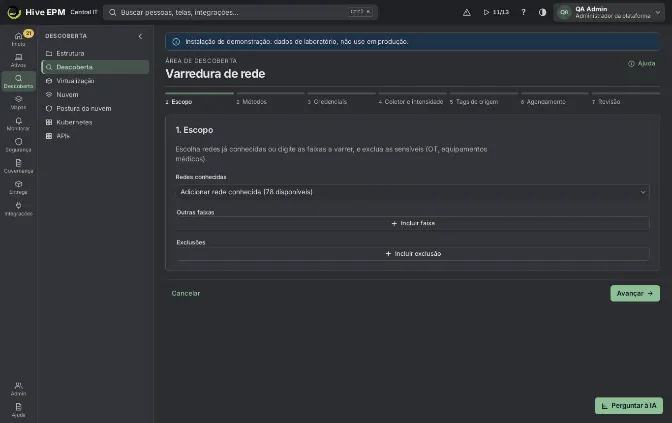This screenshot has height=423, width=672.
Task: Go to the Coletor e intensidade step
Action: click(x=412, y=99)
